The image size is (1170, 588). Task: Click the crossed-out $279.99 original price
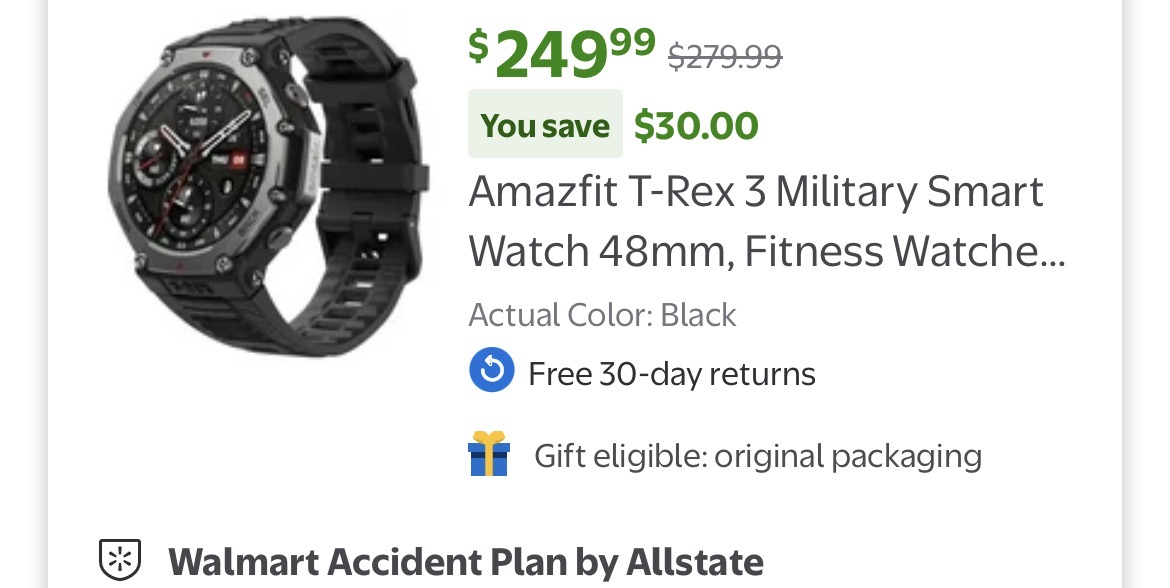pos(725,56)
